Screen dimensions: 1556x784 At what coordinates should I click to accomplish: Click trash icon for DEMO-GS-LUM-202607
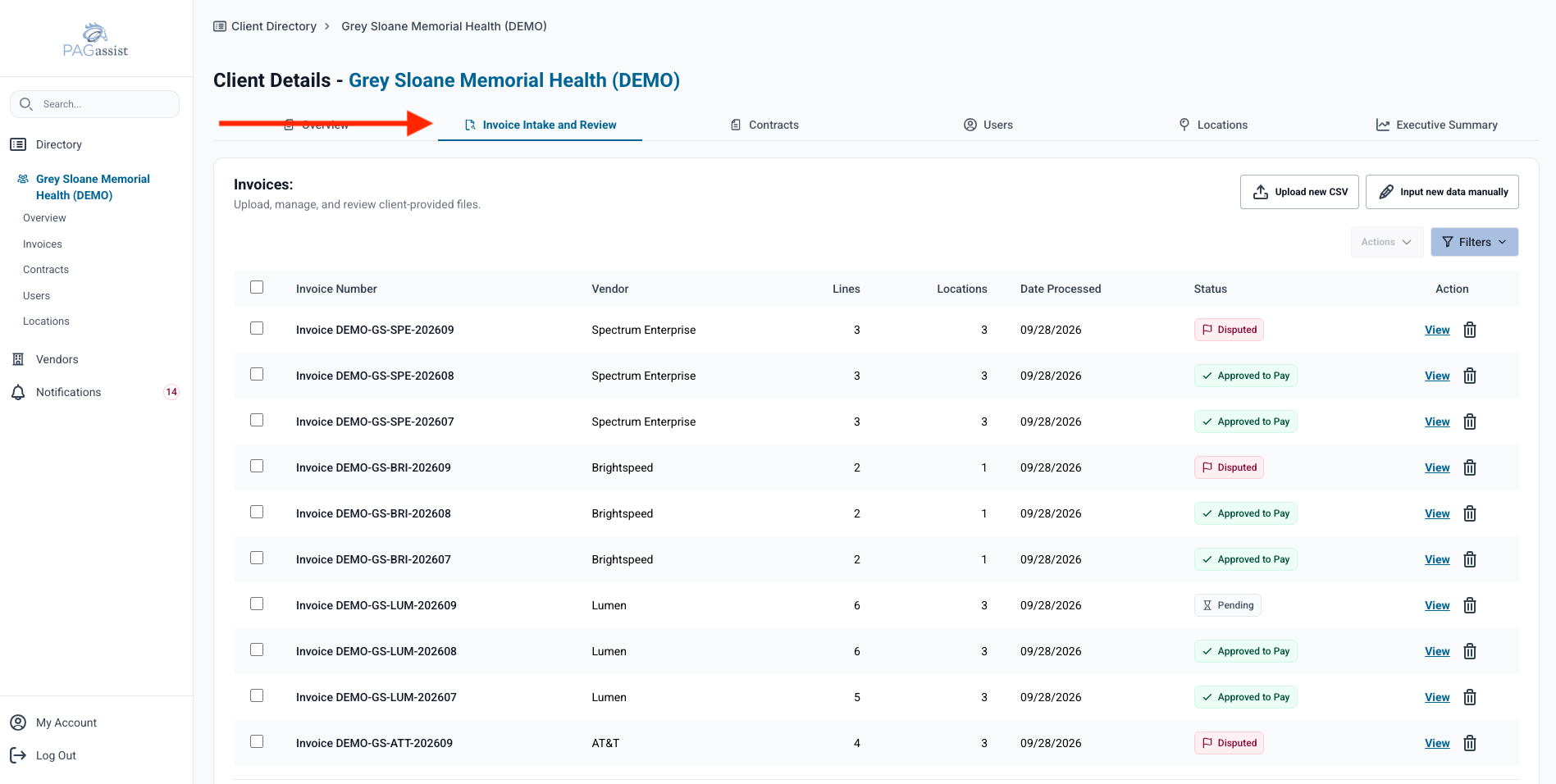(1470, 697)
